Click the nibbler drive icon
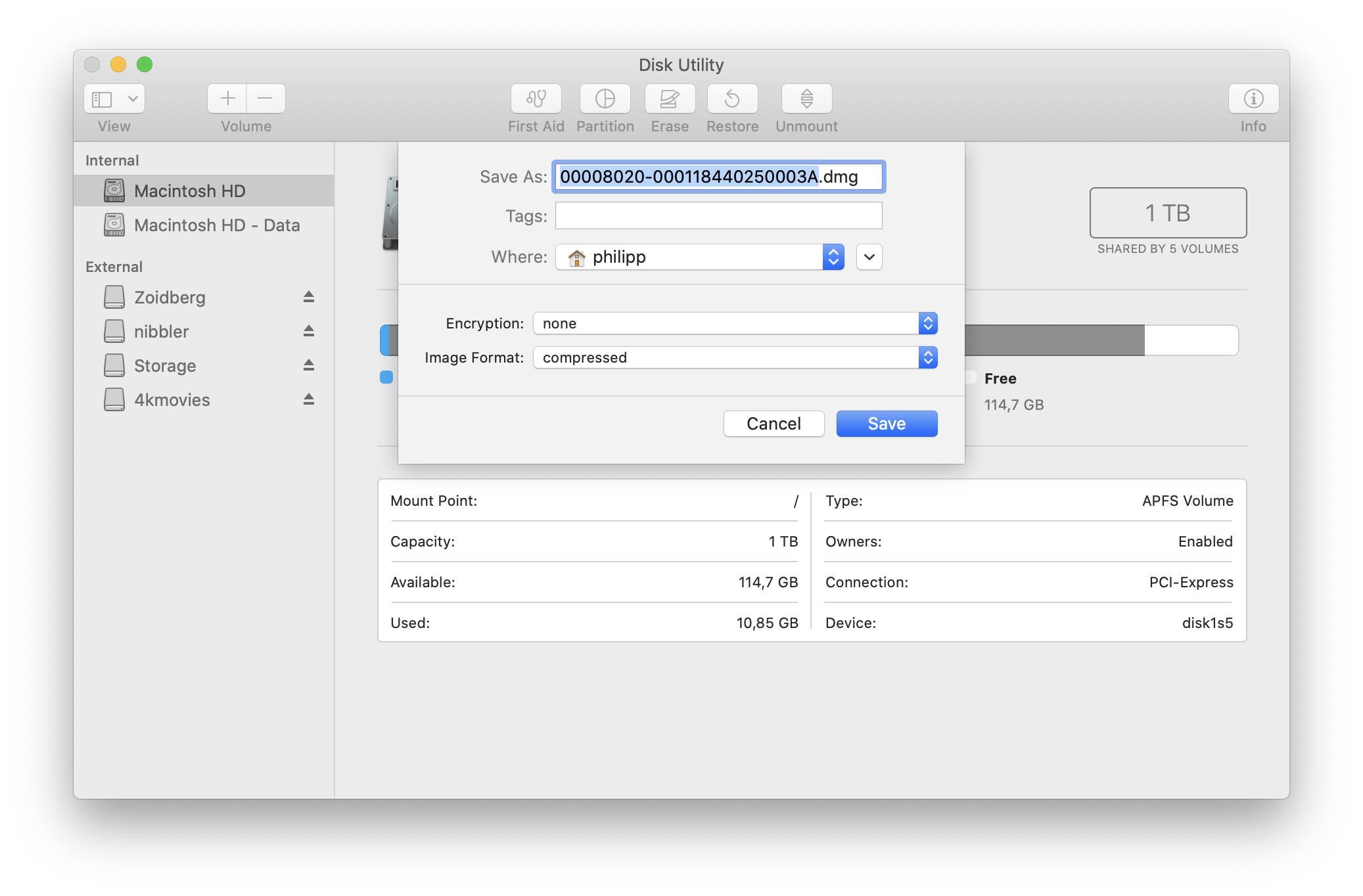 [x=114, y=331]
